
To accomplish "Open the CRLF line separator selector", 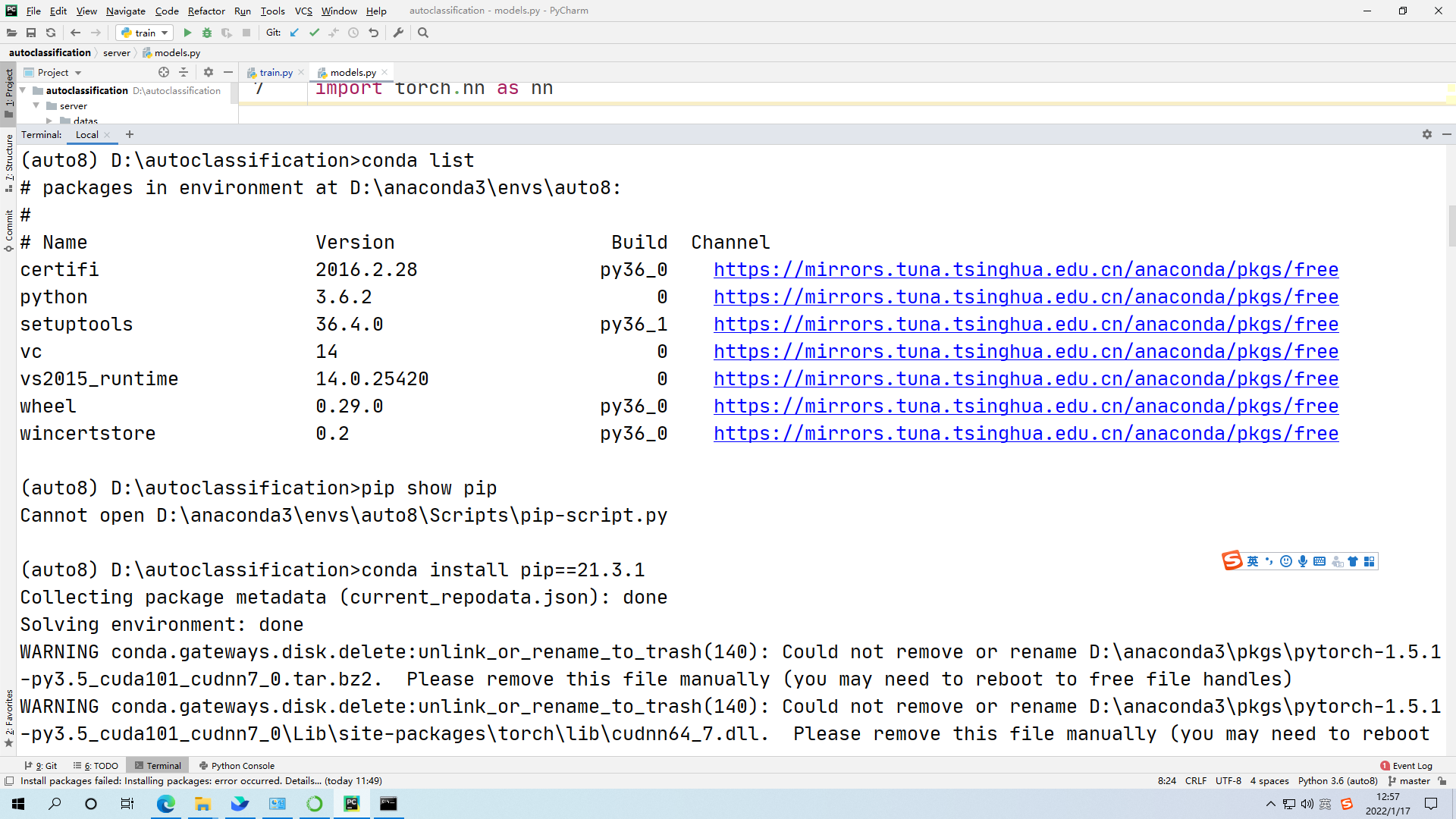I will pyautogui.click(x=1196, y=781).
